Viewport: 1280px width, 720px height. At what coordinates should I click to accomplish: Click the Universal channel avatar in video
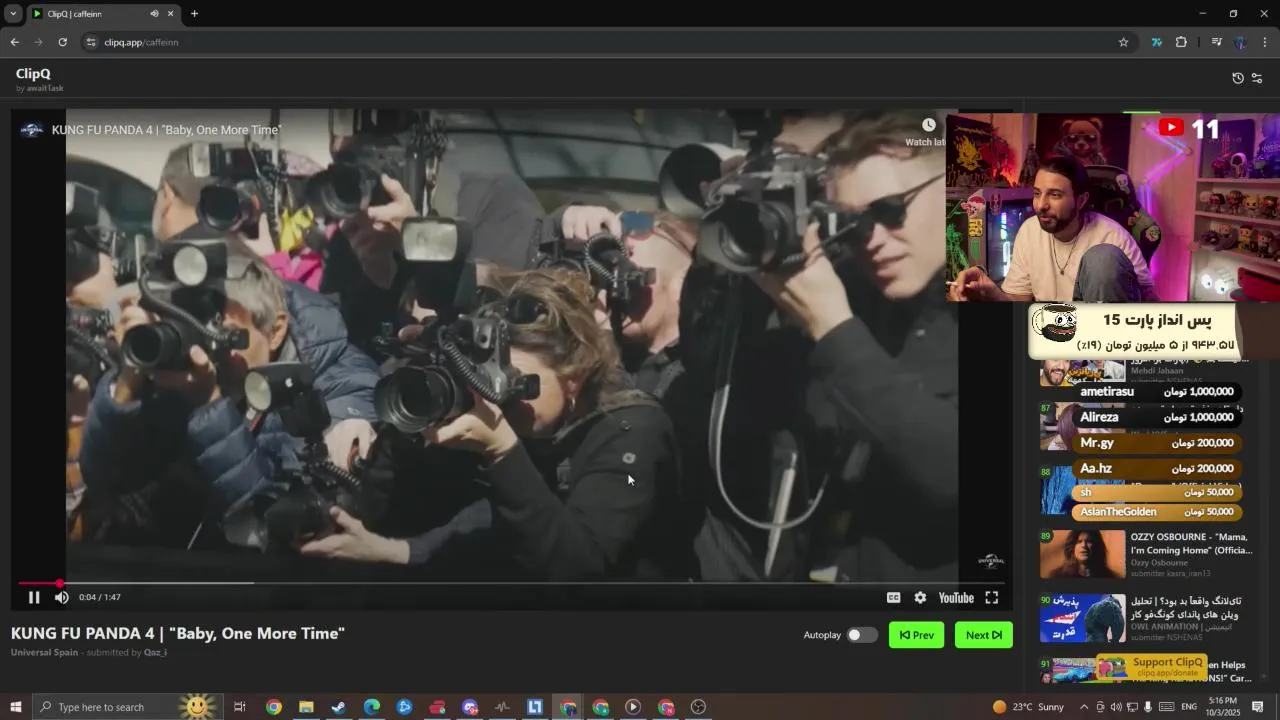[x=32, y=130]
